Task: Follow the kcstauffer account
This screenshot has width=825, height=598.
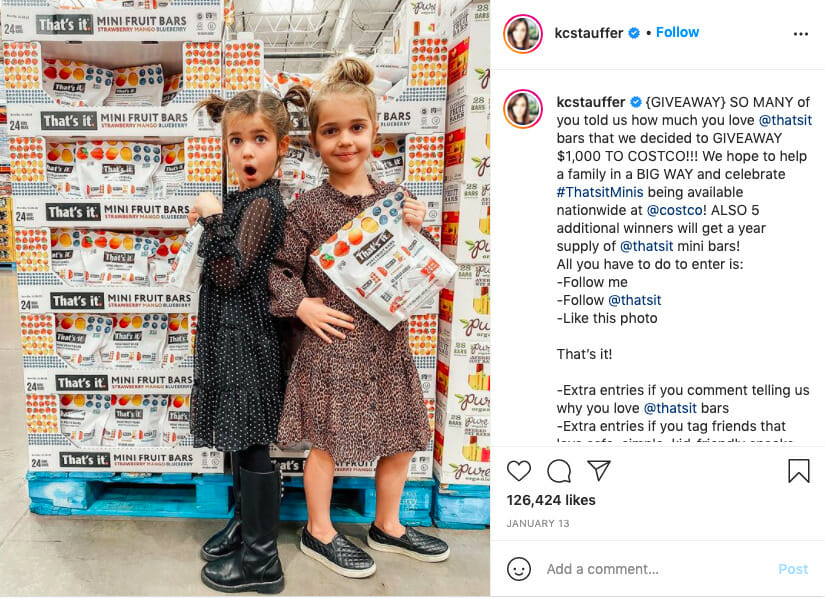Action: 677,33
